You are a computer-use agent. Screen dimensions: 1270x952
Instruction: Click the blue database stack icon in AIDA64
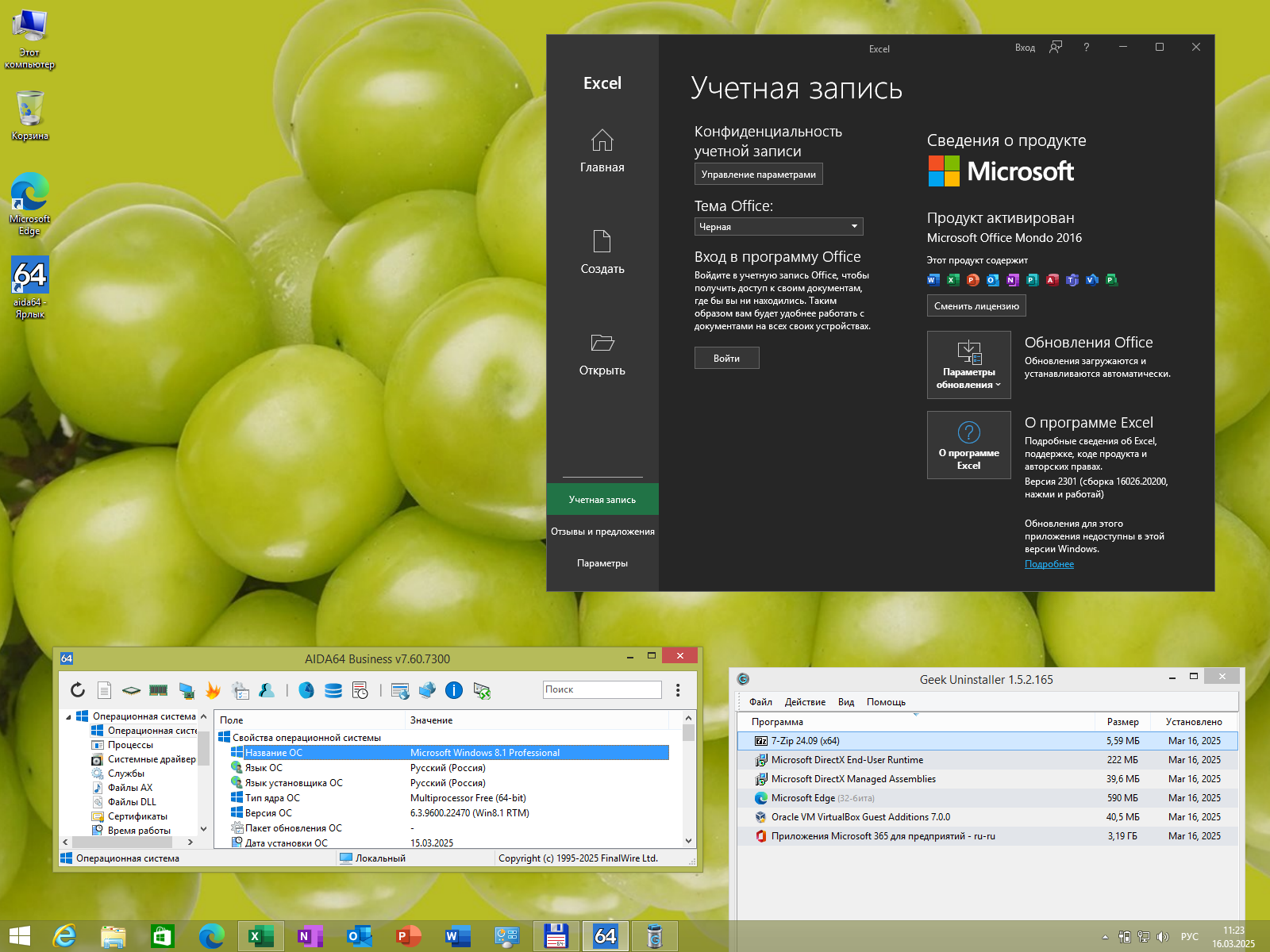pyautogui.click(x=333, y=690)
